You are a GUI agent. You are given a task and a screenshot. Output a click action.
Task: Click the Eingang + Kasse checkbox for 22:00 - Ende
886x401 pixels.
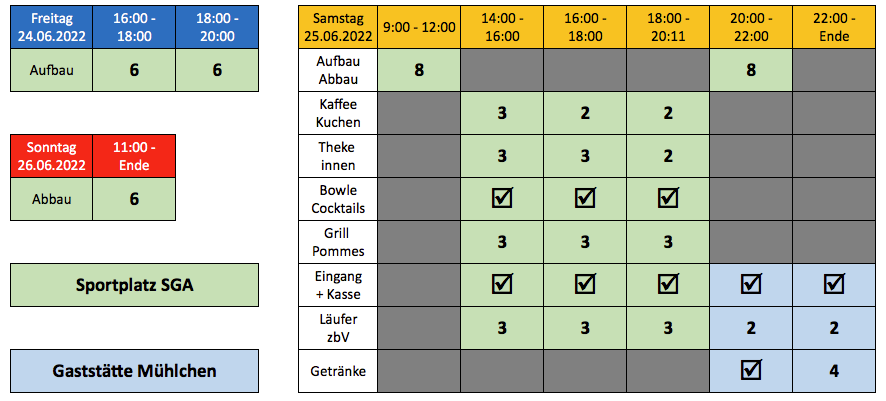pos(834,284)
